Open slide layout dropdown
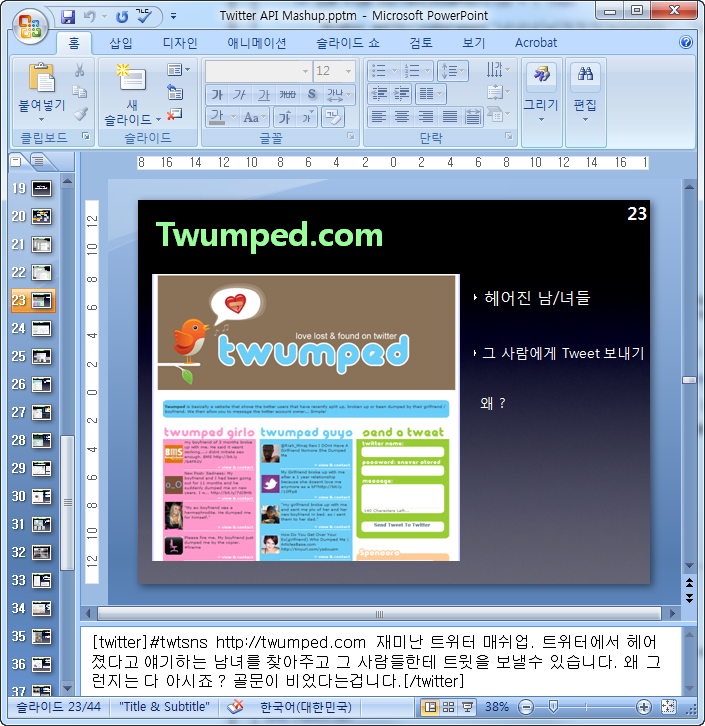705x726 pixels. click(178, 69)
